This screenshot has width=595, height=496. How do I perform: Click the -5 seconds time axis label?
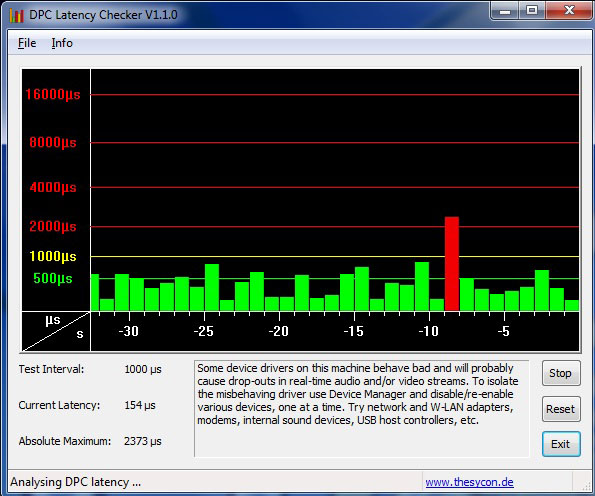[503, 331]
